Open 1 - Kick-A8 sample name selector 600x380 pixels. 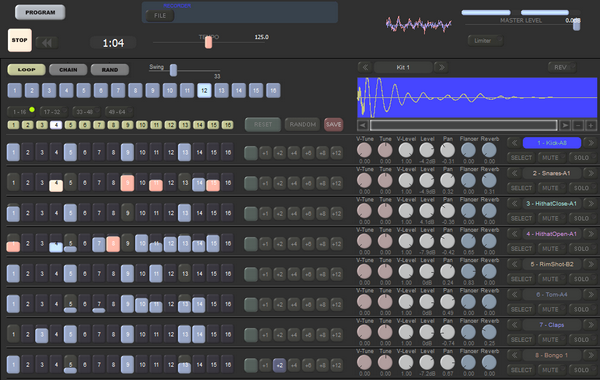point(552,143)
